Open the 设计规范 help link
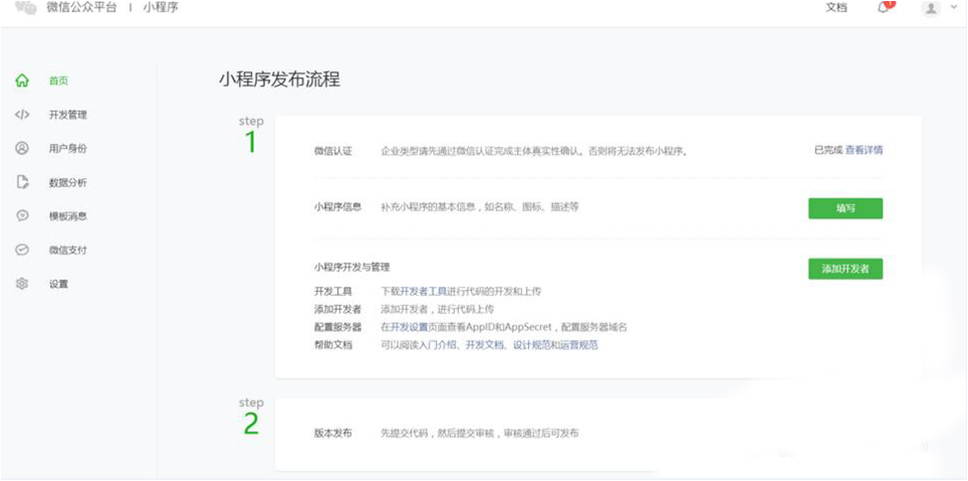This screenshot has height=481, width=968. [532, 345]
